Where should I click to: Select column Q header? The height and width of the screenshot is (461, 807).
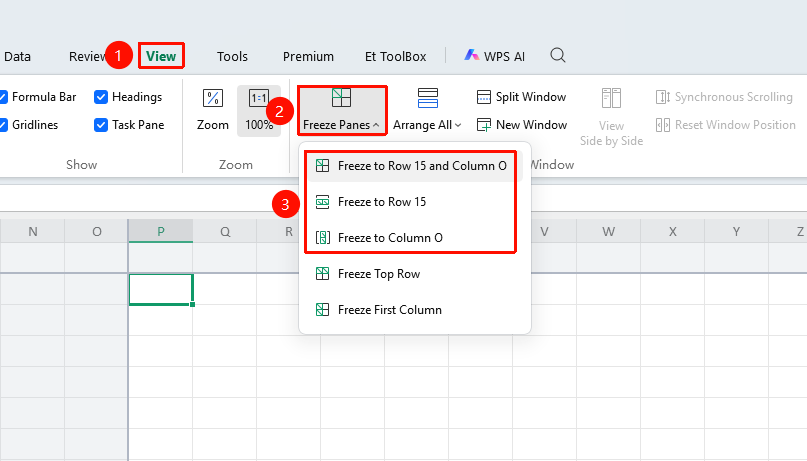pyautogui.click(x=225, y=232)
